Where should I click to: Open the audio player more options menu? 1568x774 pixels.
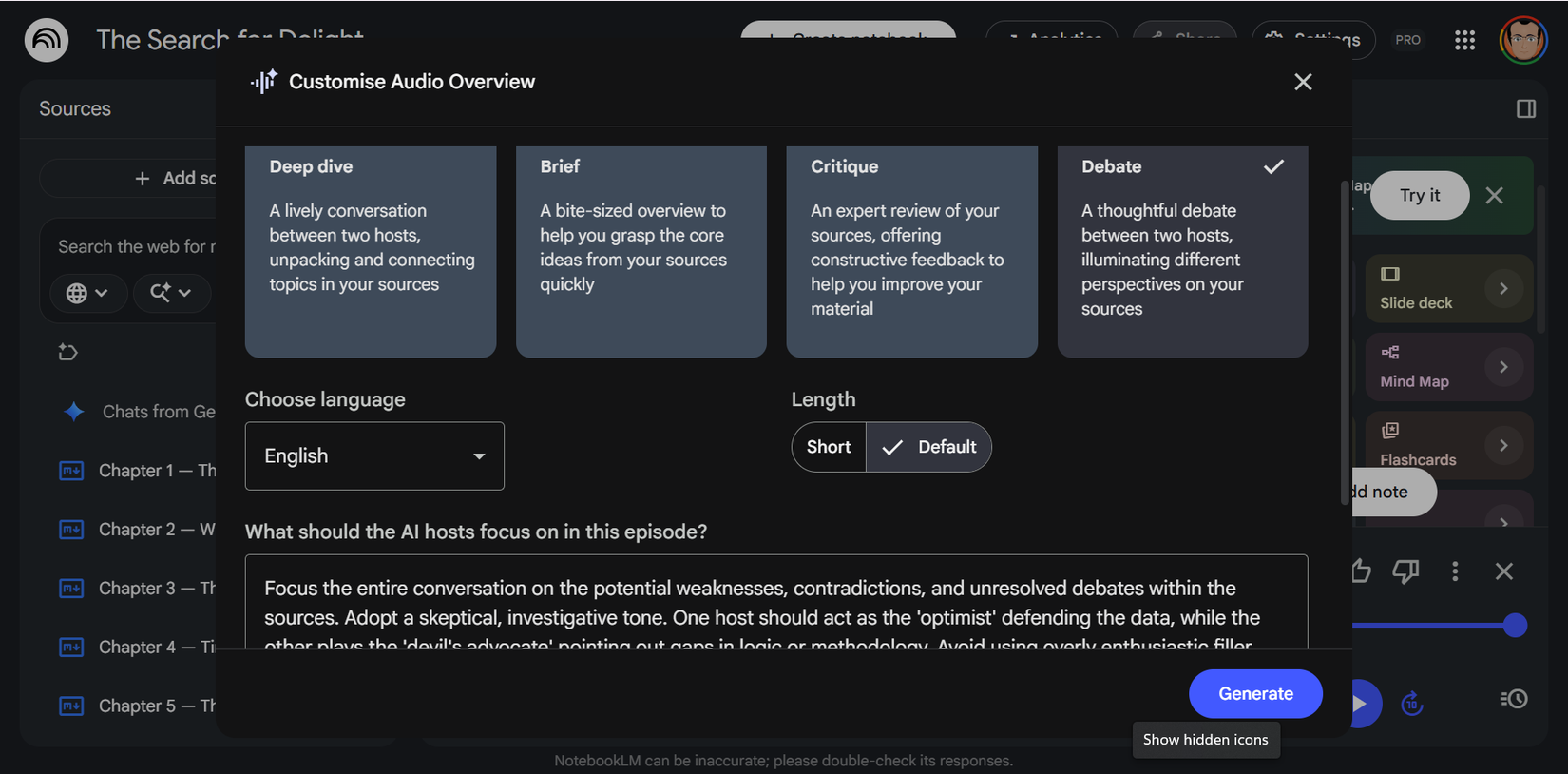[1455, 571]
